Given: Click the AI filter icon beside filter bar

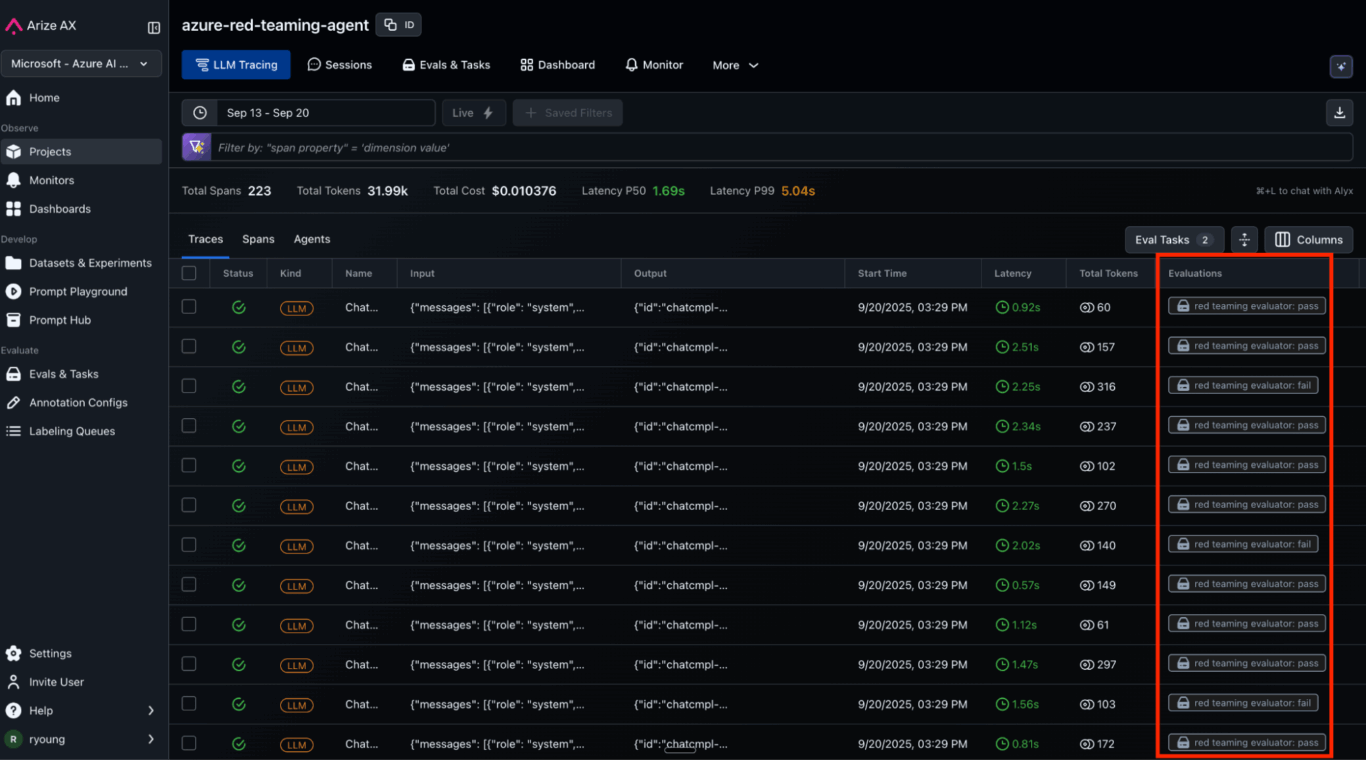Looking at the screenshot, I should 196,147.
